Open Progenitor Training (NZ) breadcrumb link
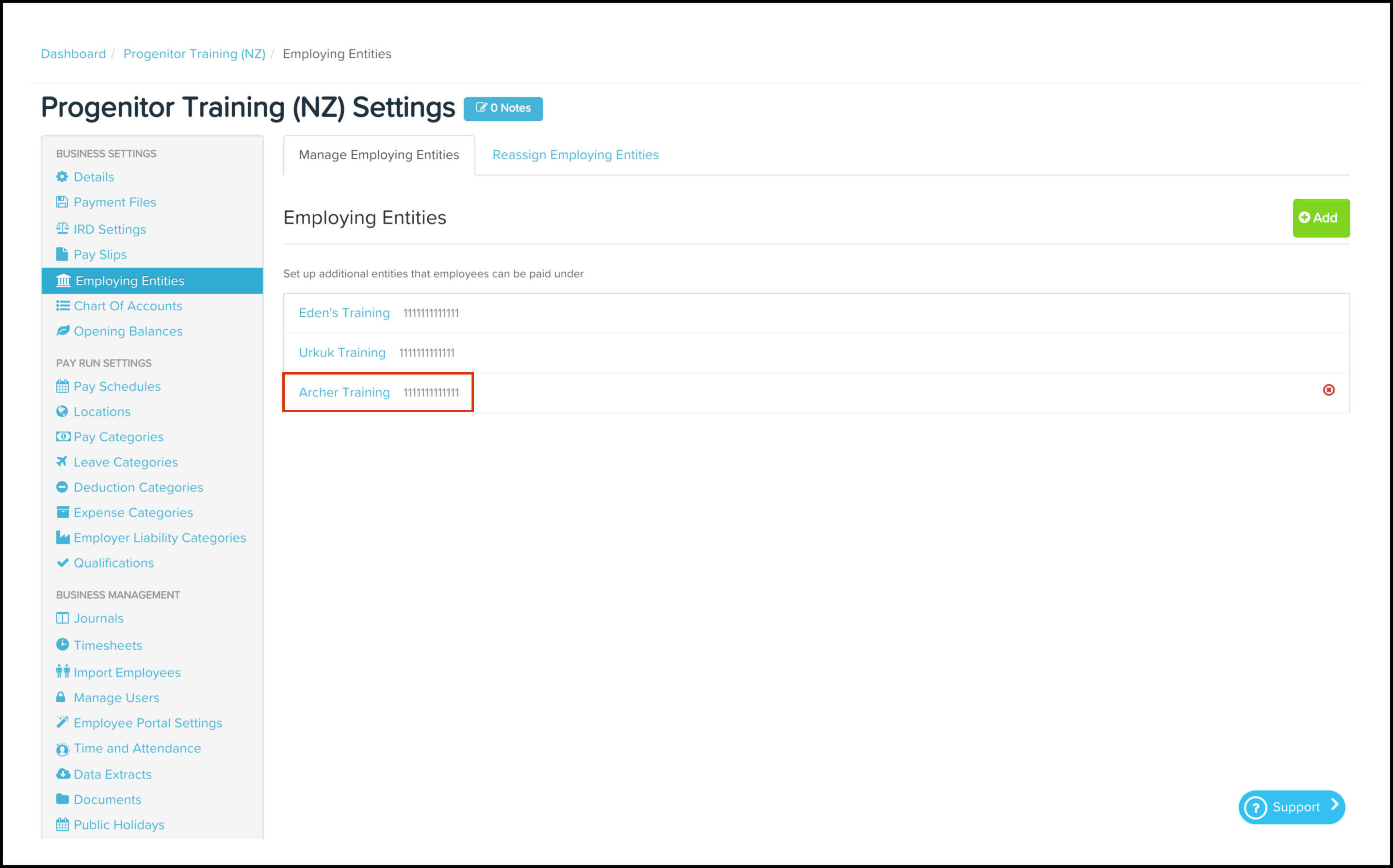Screen dimensions: 1393x868 click(x=194, y=54)
